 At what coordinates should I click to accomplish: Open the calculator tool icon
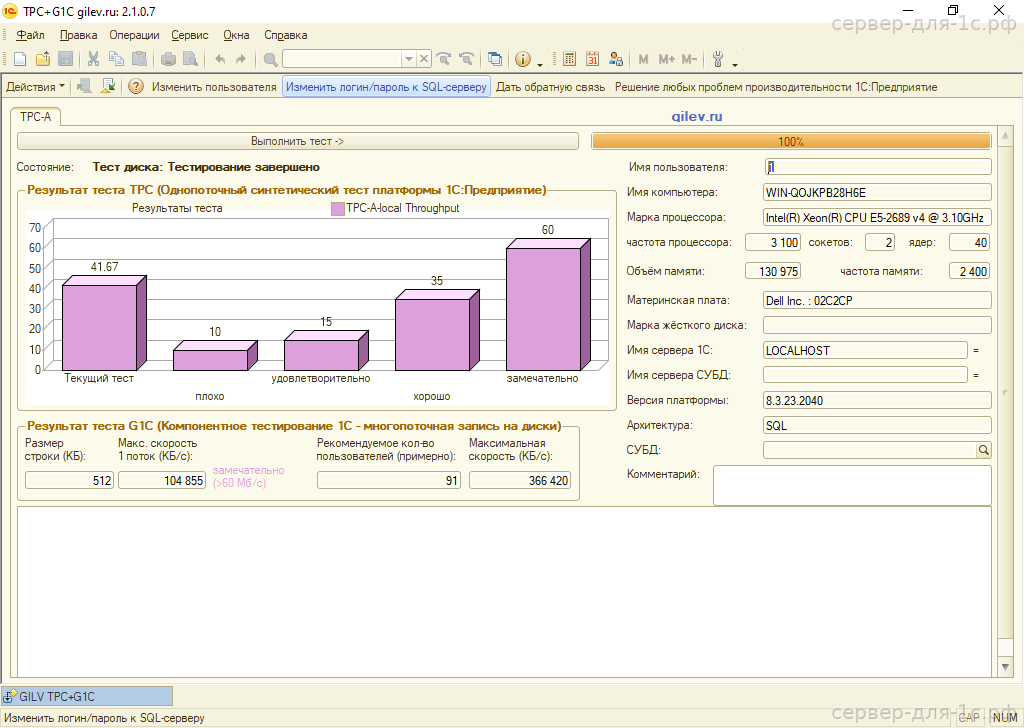click(x=570, y=59)
